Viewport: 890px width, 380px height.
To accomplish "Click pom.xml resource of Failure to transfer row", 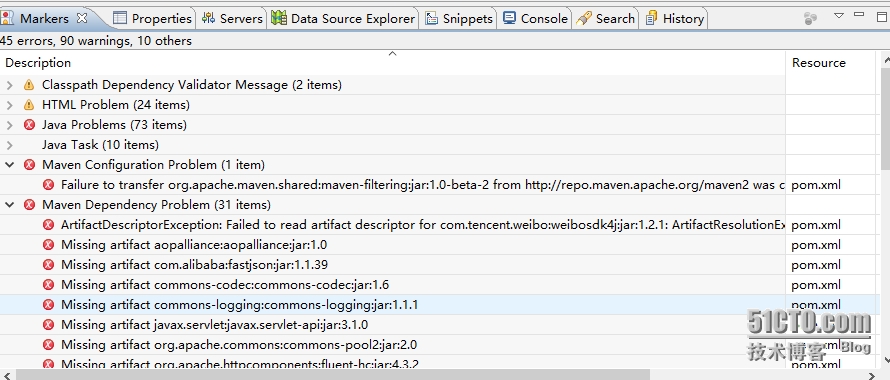I will point(816,185).
